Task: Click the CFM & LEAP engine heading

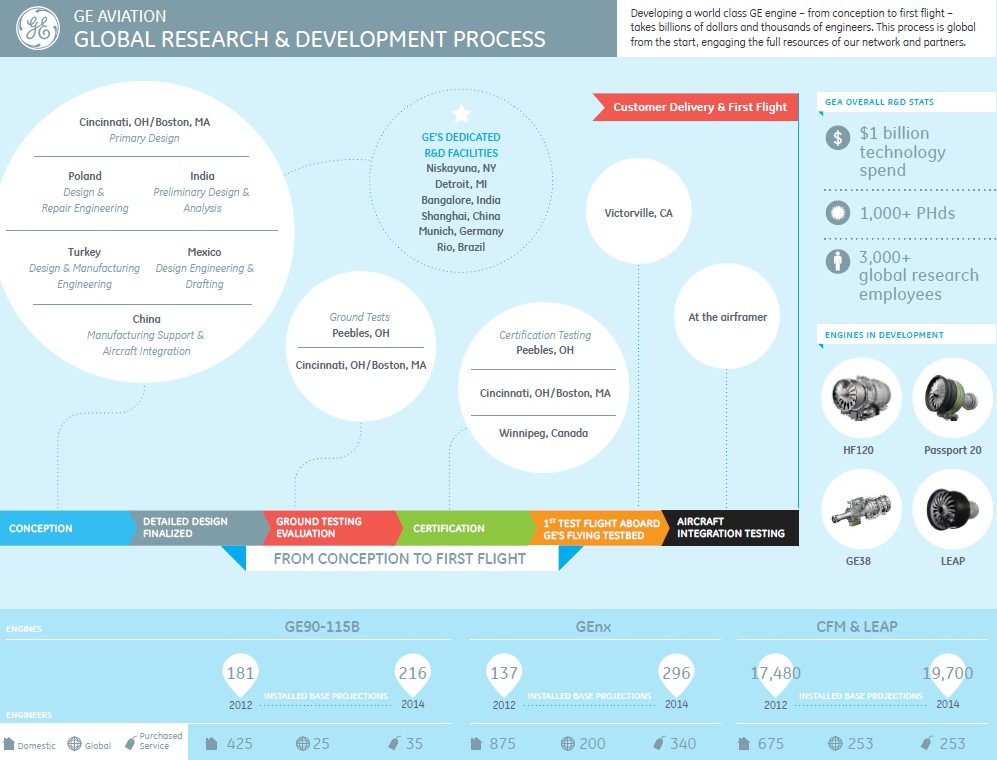Action: click(x=856, y=626)
